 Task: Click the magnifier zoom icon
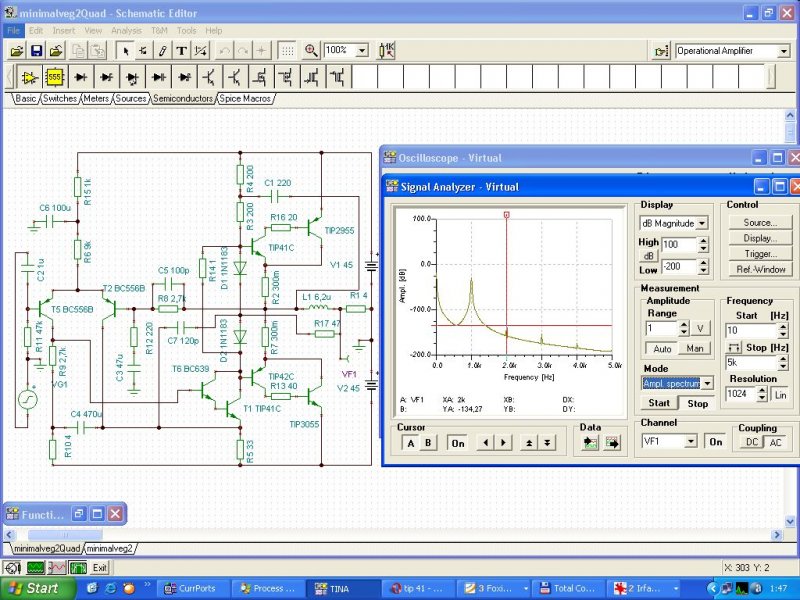point(311,51)
